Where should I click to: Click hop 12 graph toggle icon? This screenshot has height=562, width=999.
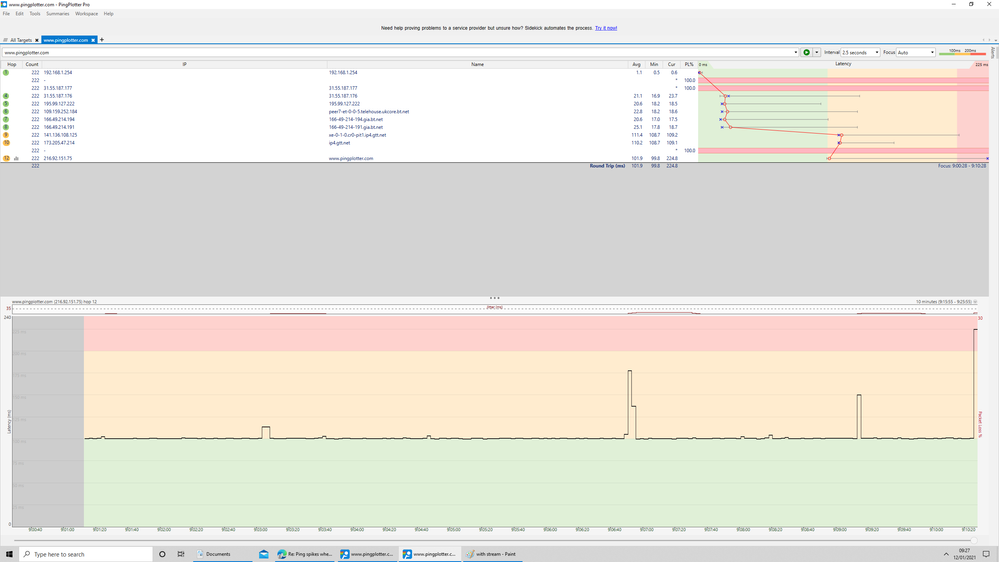tap(16, 158)
